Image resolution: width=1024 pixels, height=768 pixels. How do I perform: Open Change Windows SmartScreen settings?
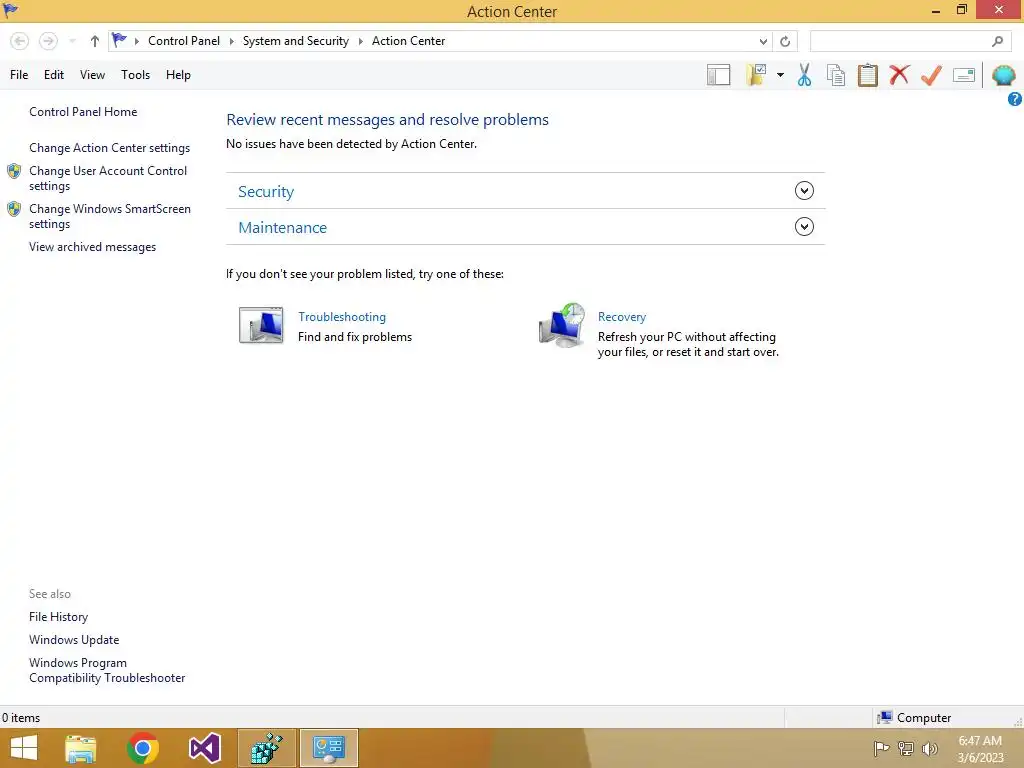tap(110, 216)
